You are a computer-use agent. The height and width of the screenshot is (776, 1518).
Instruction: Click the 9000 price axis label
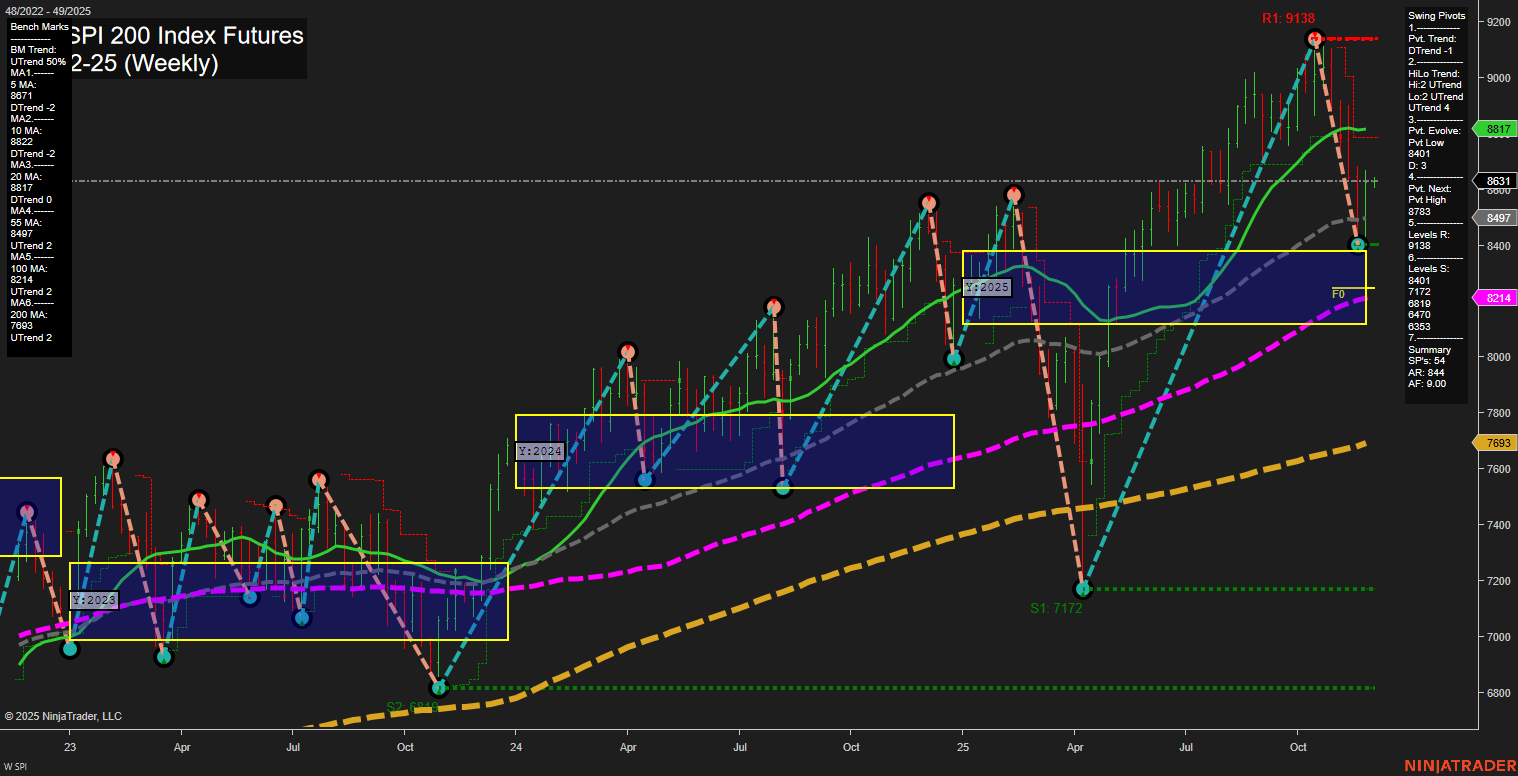coord(1498,77)
